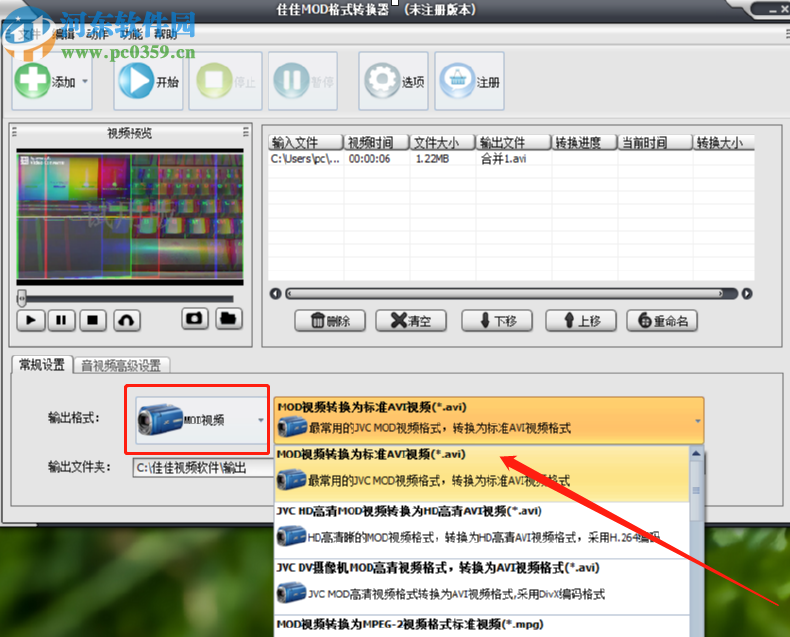This screenshot has width=790, height=637.
Task: Pause the preview video
Action: [x=61, y=320]
